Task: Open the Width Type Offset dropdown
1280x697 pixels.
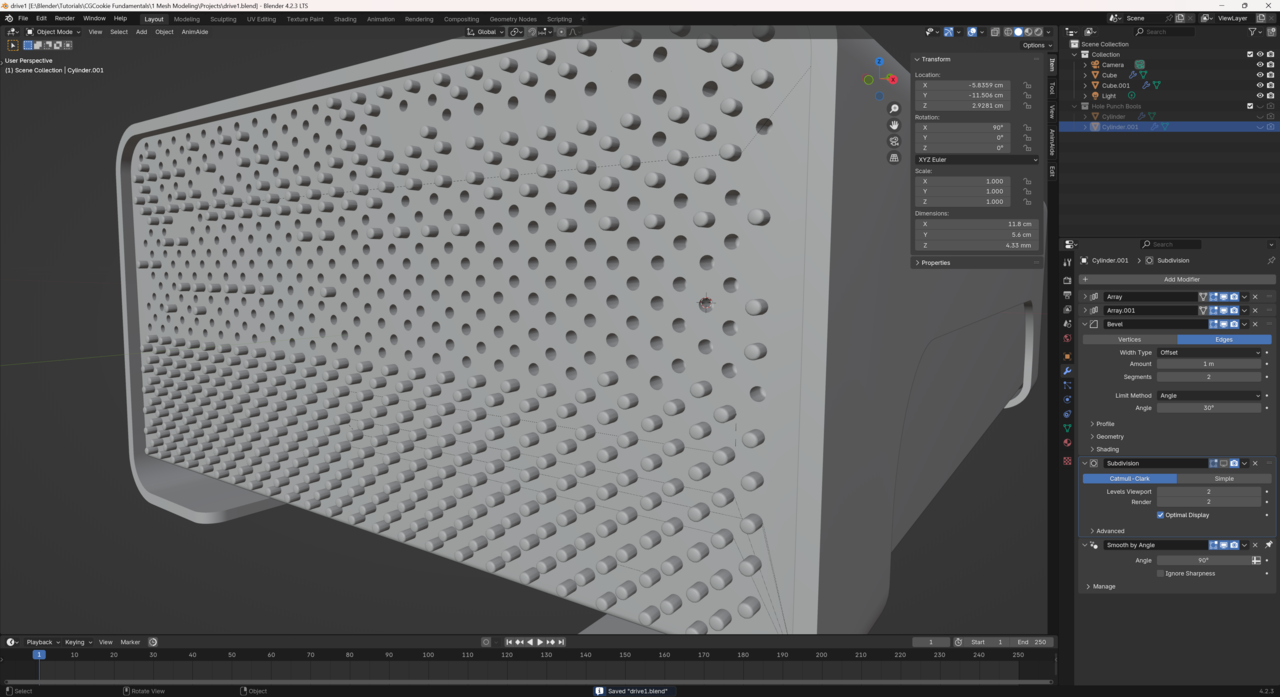Action: (1209, 352)
